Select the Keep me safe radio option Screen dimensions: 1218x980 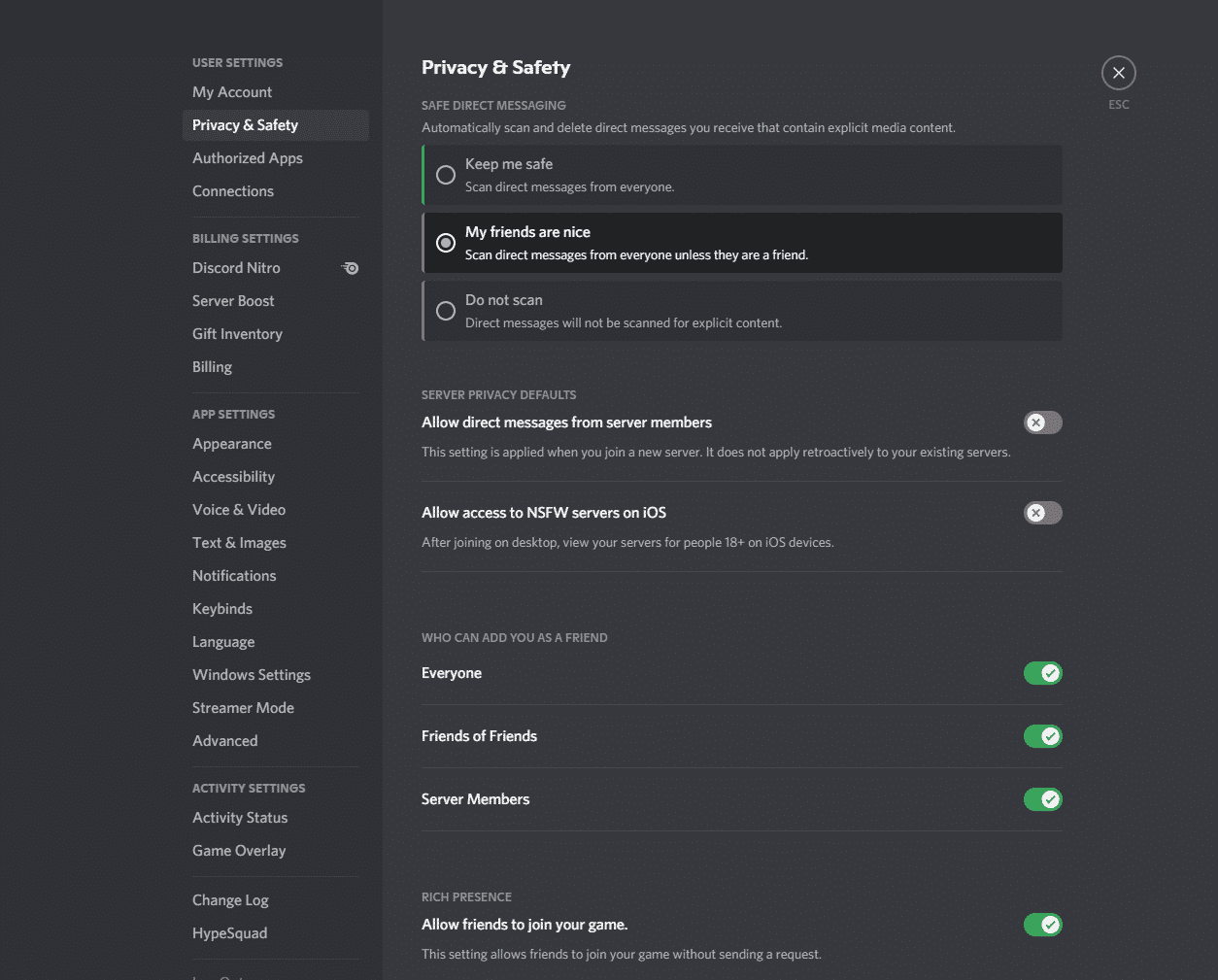742,175
